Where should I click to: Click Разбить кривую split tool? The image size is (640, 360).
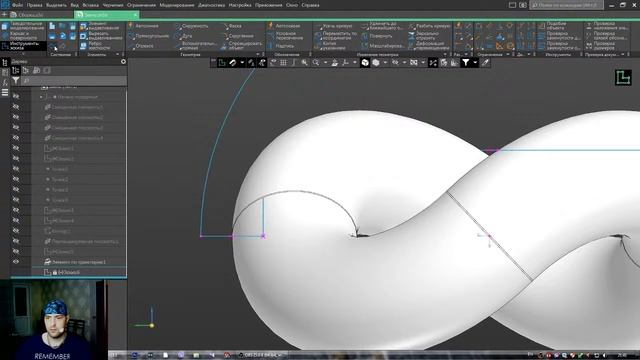(429, 26)
